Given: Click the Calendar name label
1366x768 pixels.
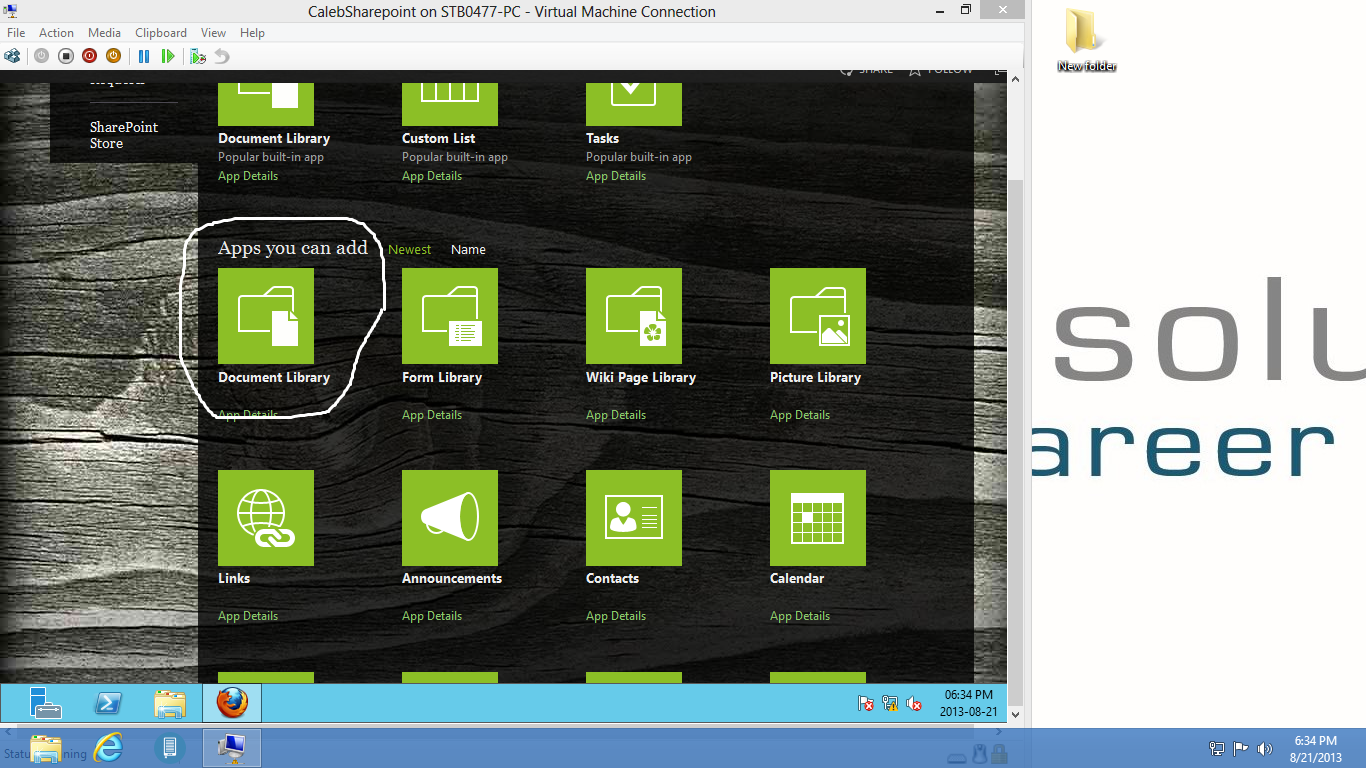Looking at the screenshot, I should tap(797, 578).
